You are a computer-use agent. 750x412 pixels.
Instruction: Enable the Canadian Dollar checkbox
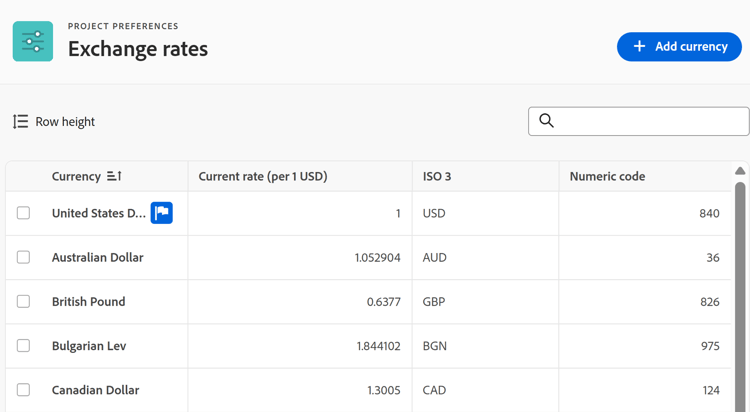(x=23, y=389)
